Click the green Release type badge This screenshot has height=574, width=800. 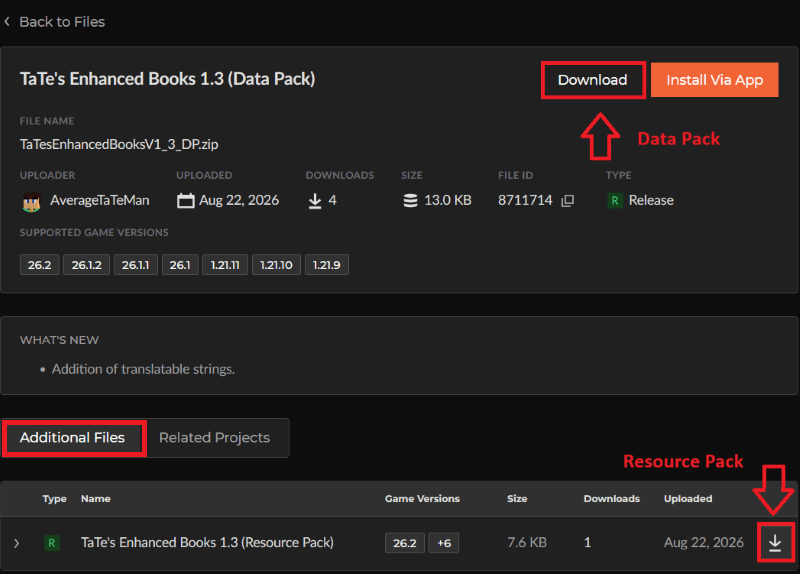pos(615,201)
